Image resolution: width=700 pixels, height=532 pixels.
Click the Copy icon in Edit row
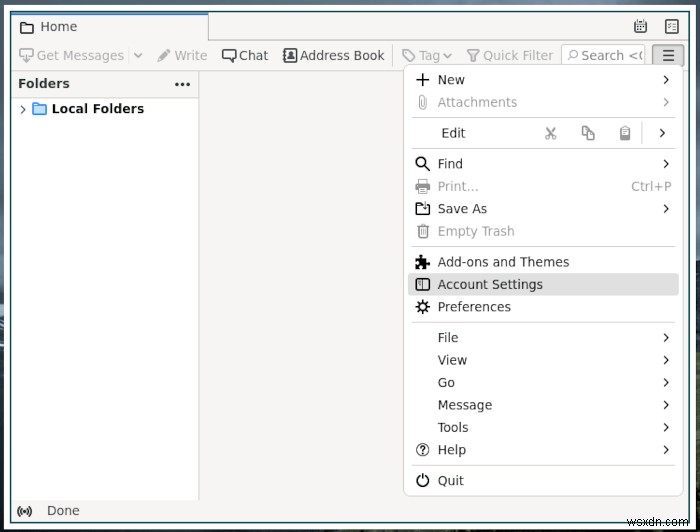[588, 133]
